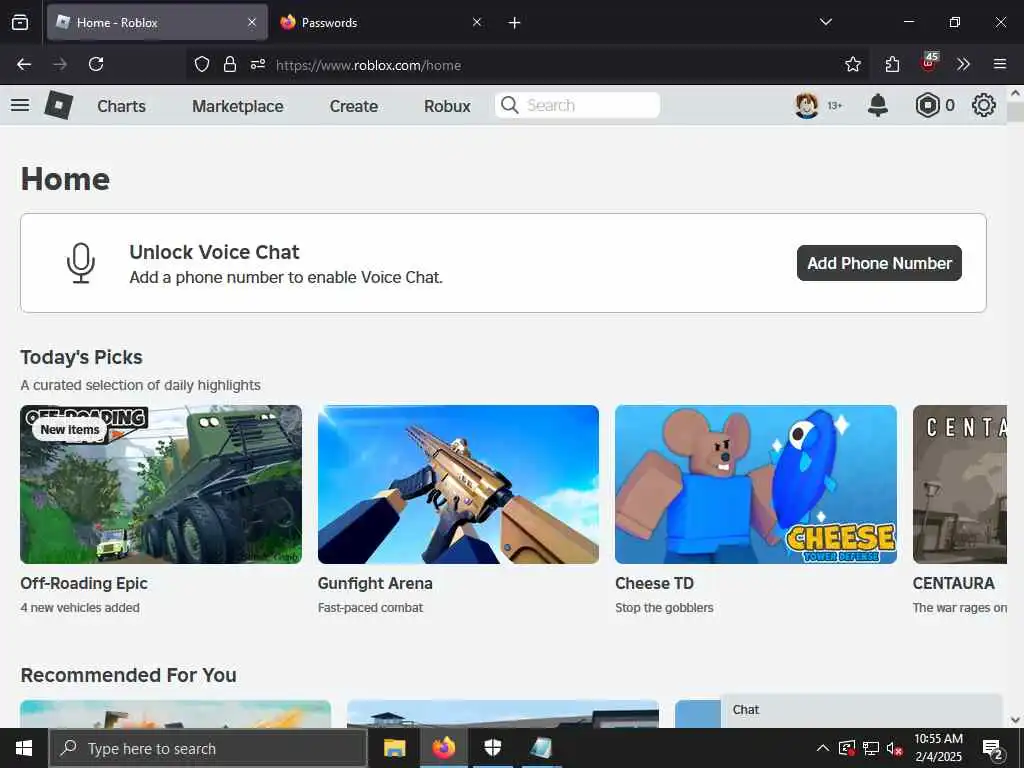The image size is (1024, 768).
Task: Open the notifications bell
Action: tap(878, 105)
